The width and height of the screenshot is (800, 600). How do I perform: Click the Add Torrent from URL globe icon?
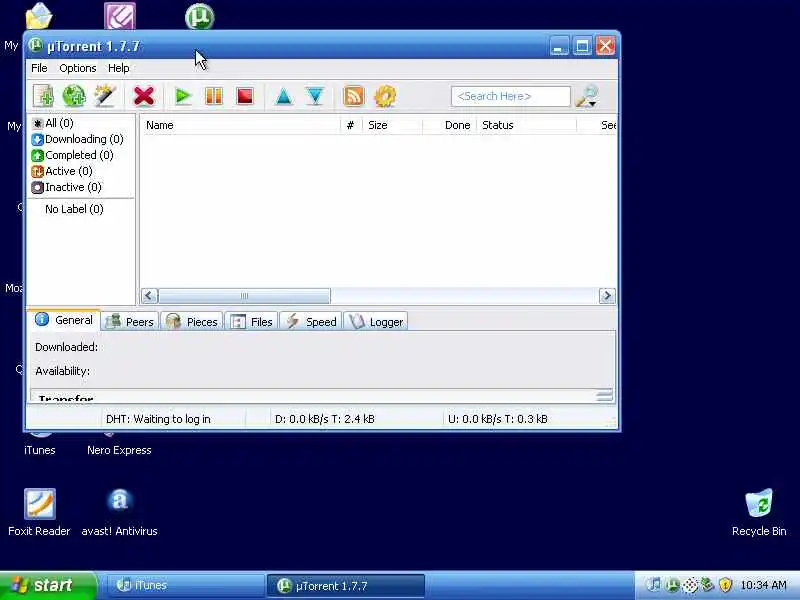pos(74,96)
